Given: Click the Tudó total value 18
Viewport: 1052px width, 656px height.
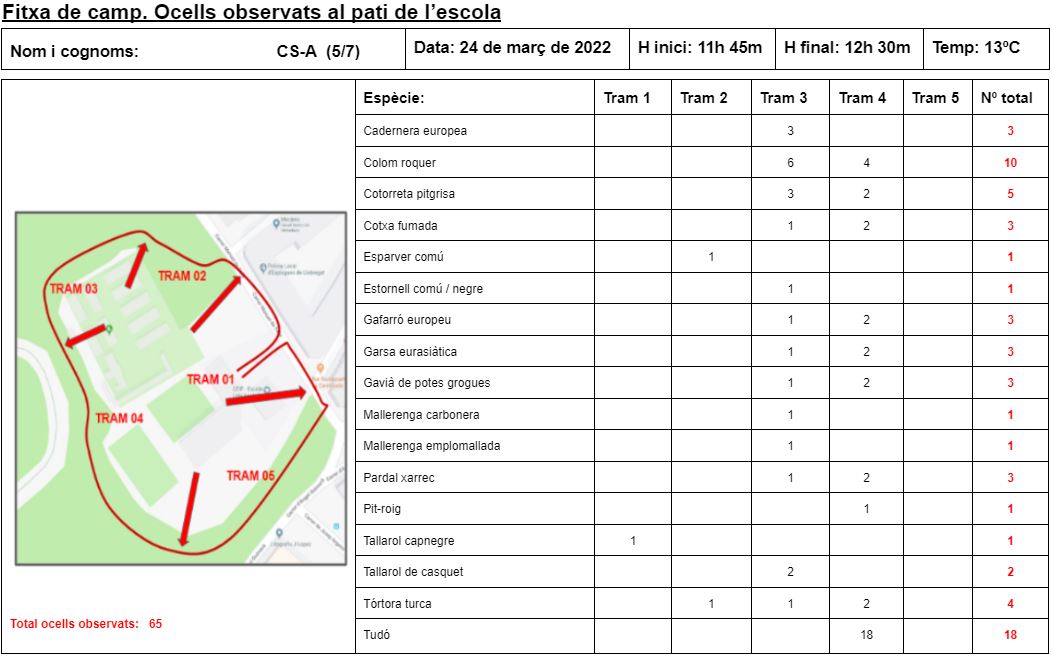Looking at the screenshot, I should (1010, 635).
